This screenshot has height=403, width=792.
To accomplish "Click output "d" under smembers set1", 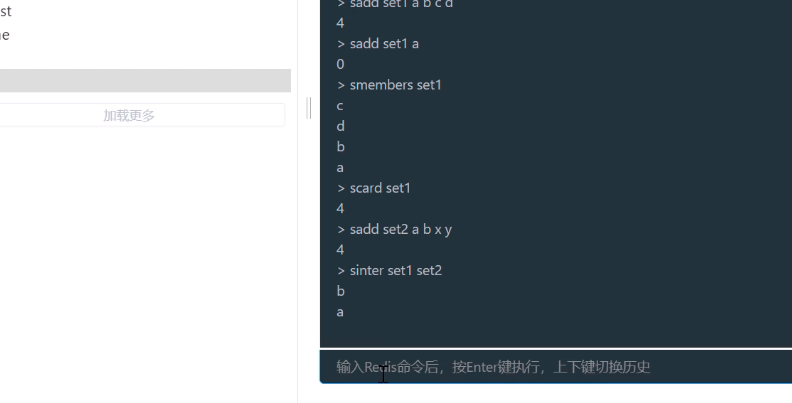I will (340, 126).
